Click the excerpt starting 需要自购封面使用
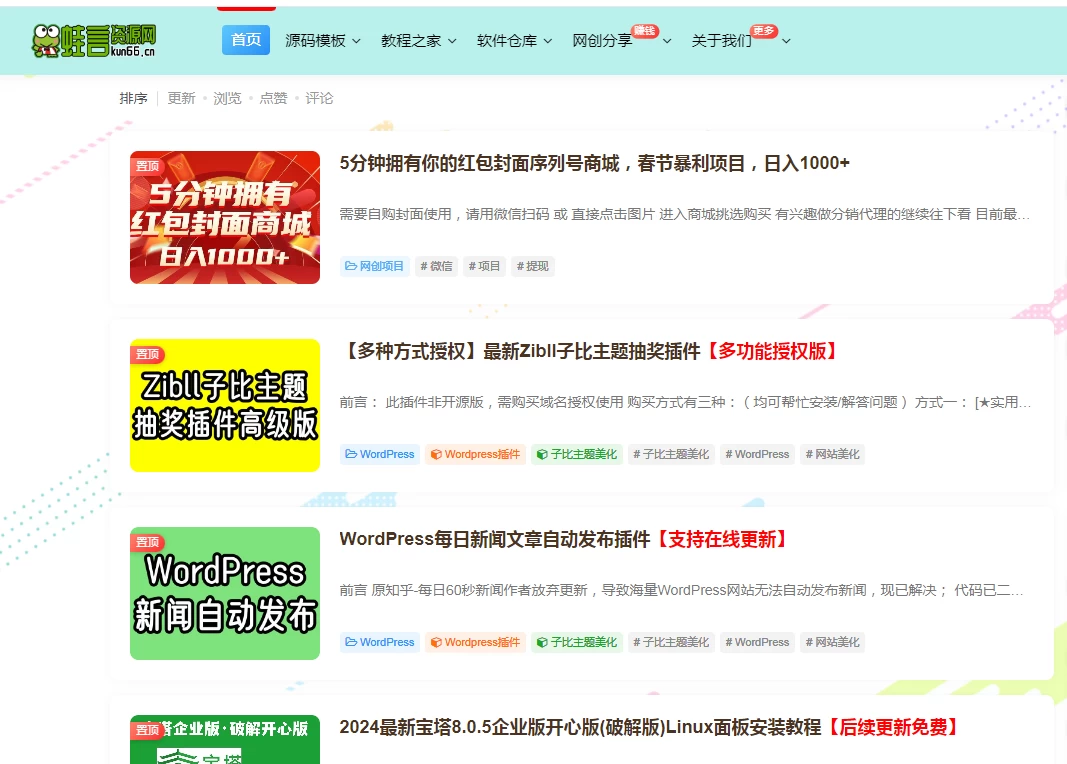 coord(685,214)
